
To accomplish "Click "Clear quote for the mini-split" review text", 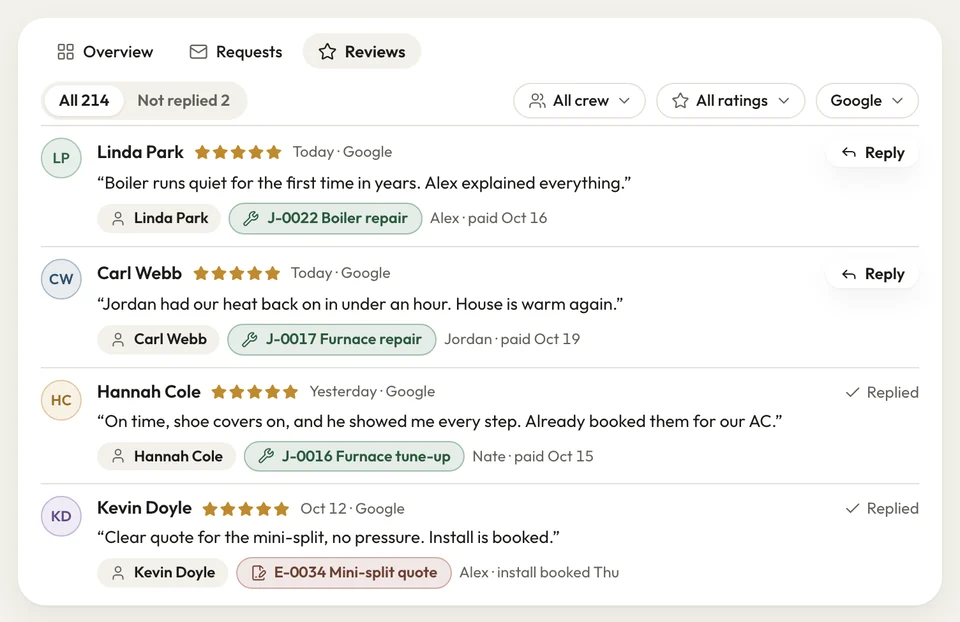I will pyautogui.click(x=328, y=538).
